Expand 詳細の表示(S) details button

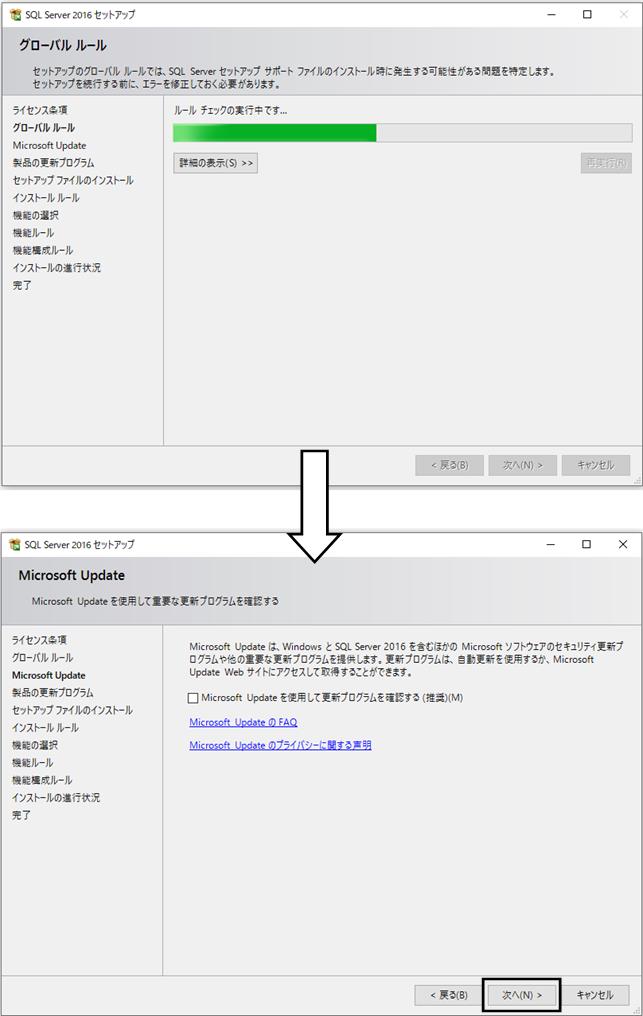click(216, 163)
